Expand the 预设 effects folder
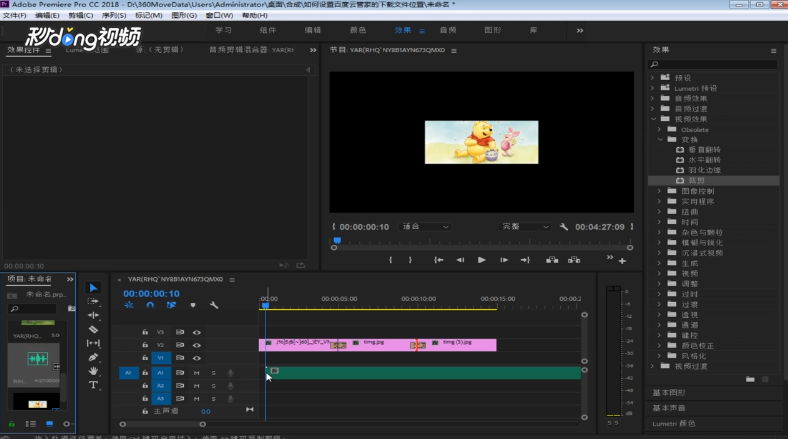The image size is (788, 439). [x=653, y=78]
